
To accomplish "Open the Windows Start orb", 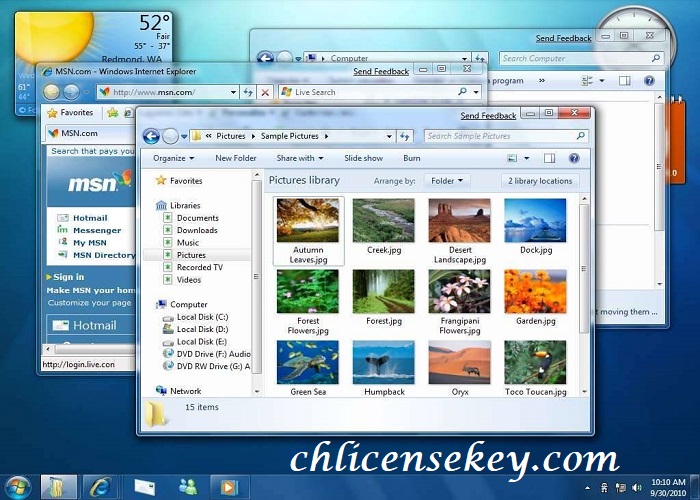I will point(17,487).
